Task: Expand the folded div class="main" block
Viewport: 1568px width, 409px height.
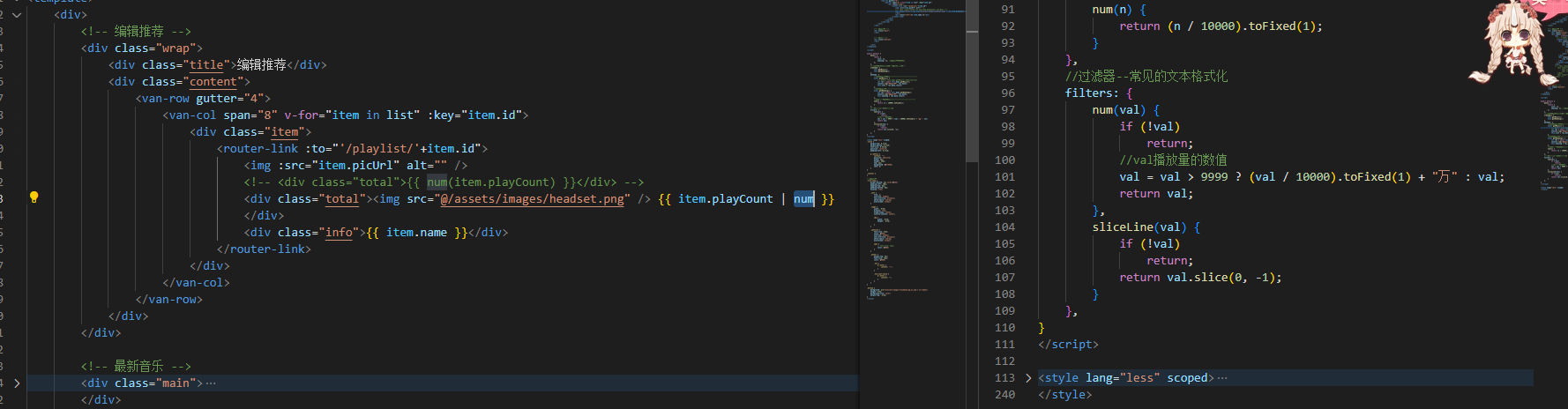Action: (17, 383)
